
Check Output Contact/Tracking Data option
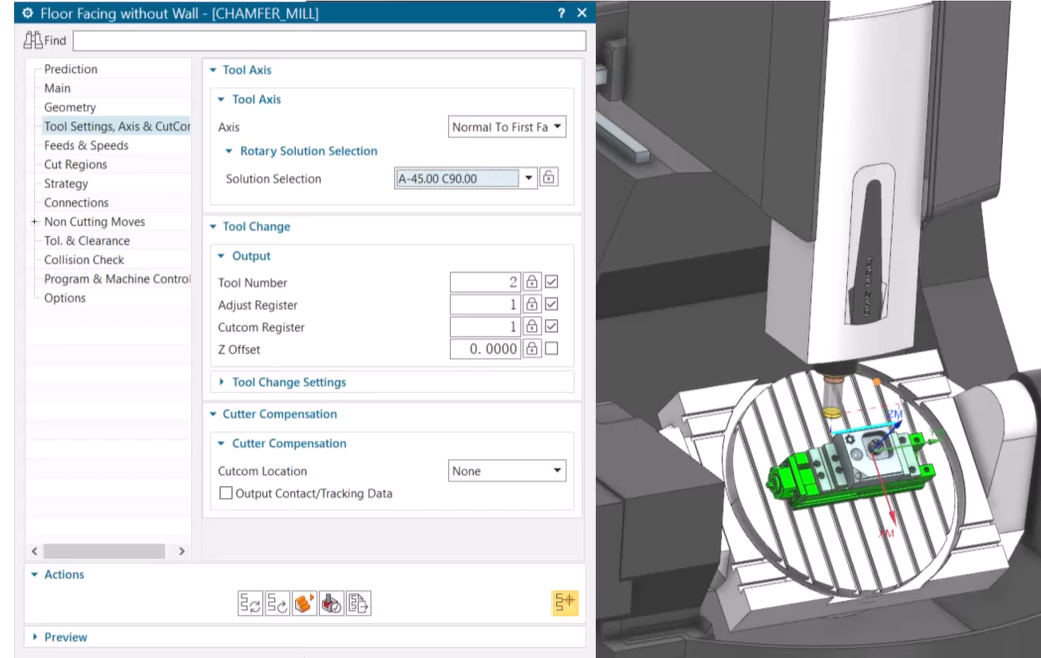click(x=226, y=494)
